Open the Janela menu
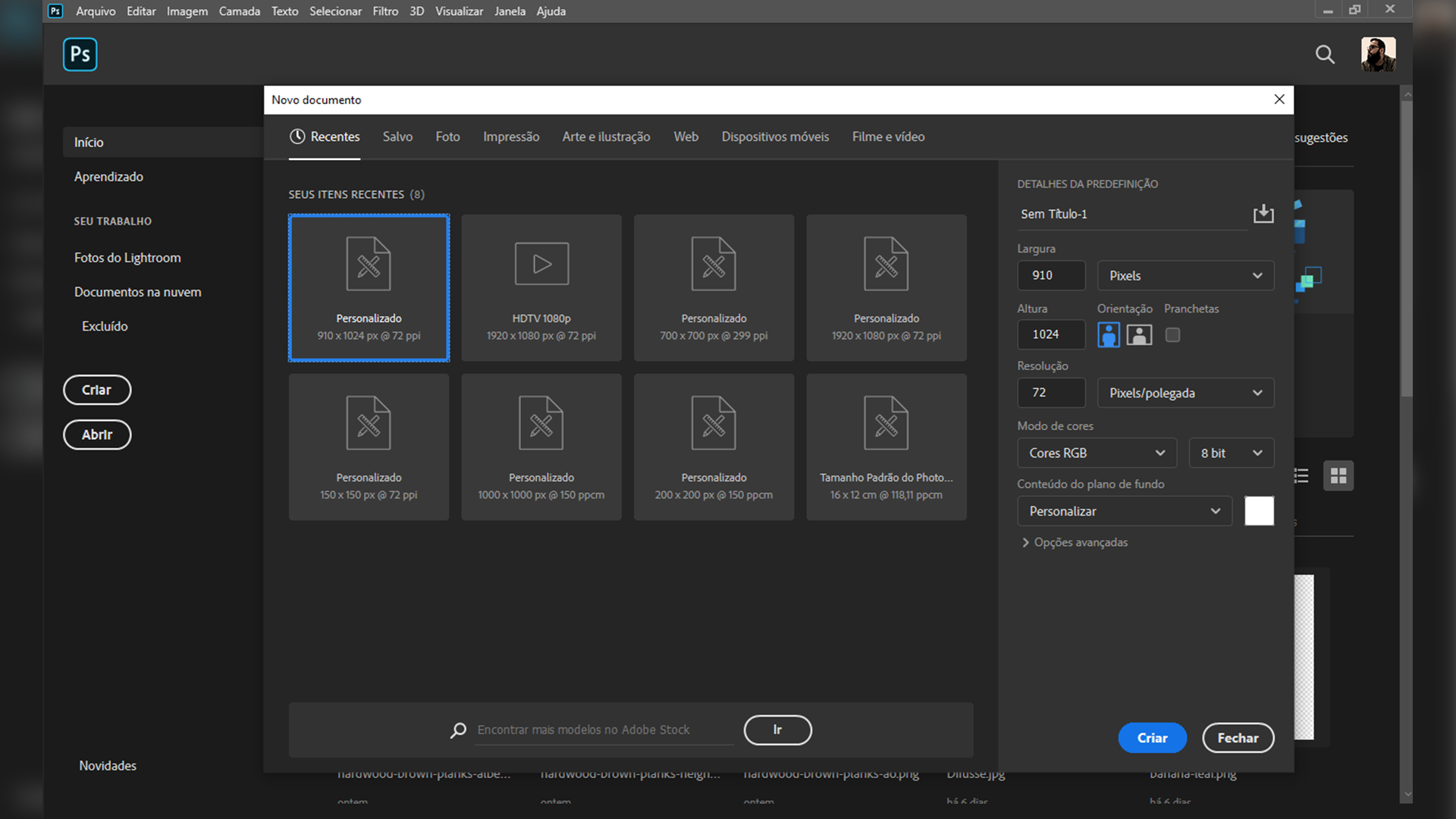Image resolution: width=1456 pixels, height=819 pixels. 510,11
